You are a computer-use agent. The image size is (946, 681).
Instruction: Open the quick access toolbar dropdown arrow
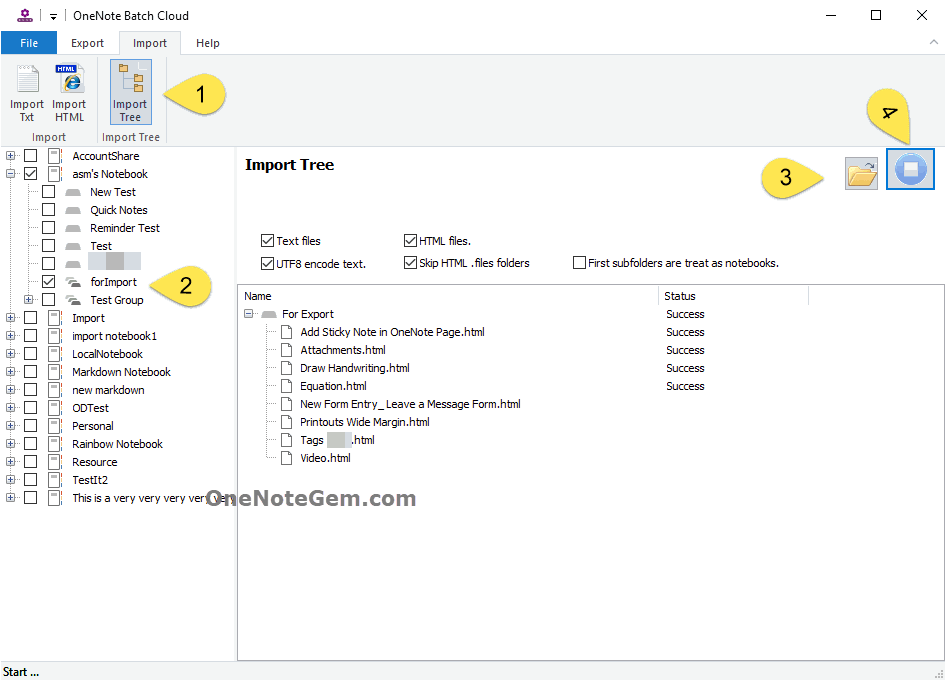click(x=53, y=16)
